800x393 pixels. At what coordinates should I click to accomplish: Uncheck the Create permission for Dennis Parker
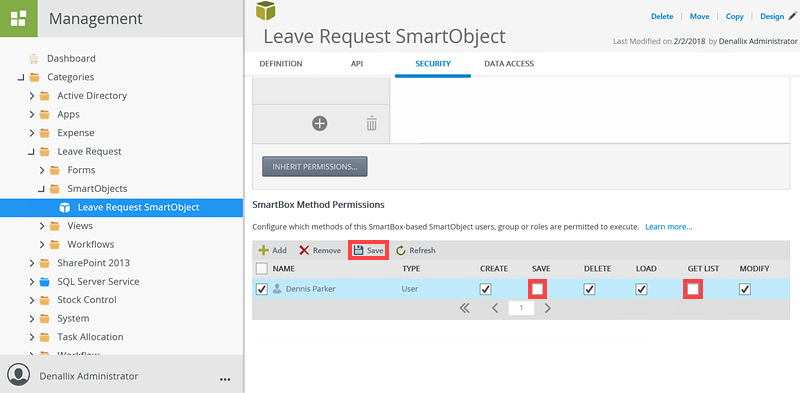click(486, 289)
